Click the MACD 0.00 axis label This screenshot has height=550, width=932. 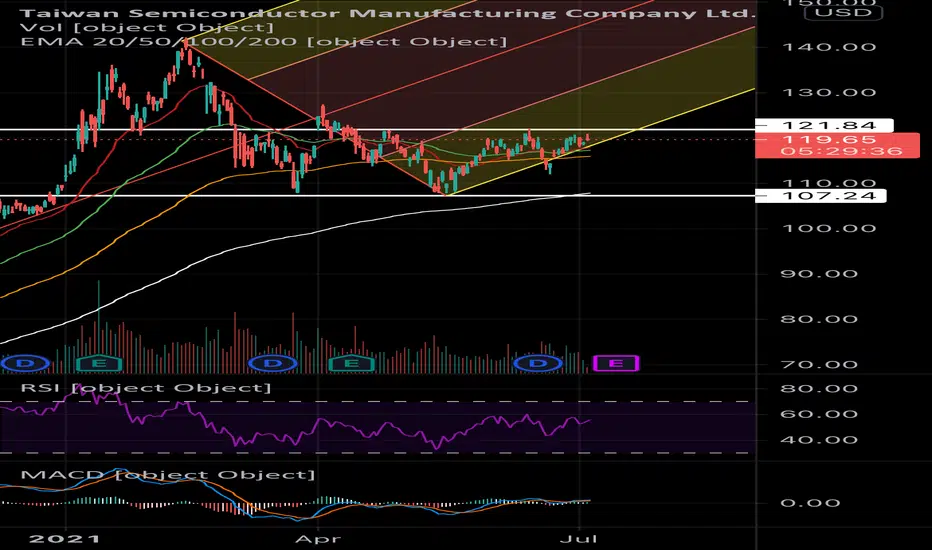810,503
